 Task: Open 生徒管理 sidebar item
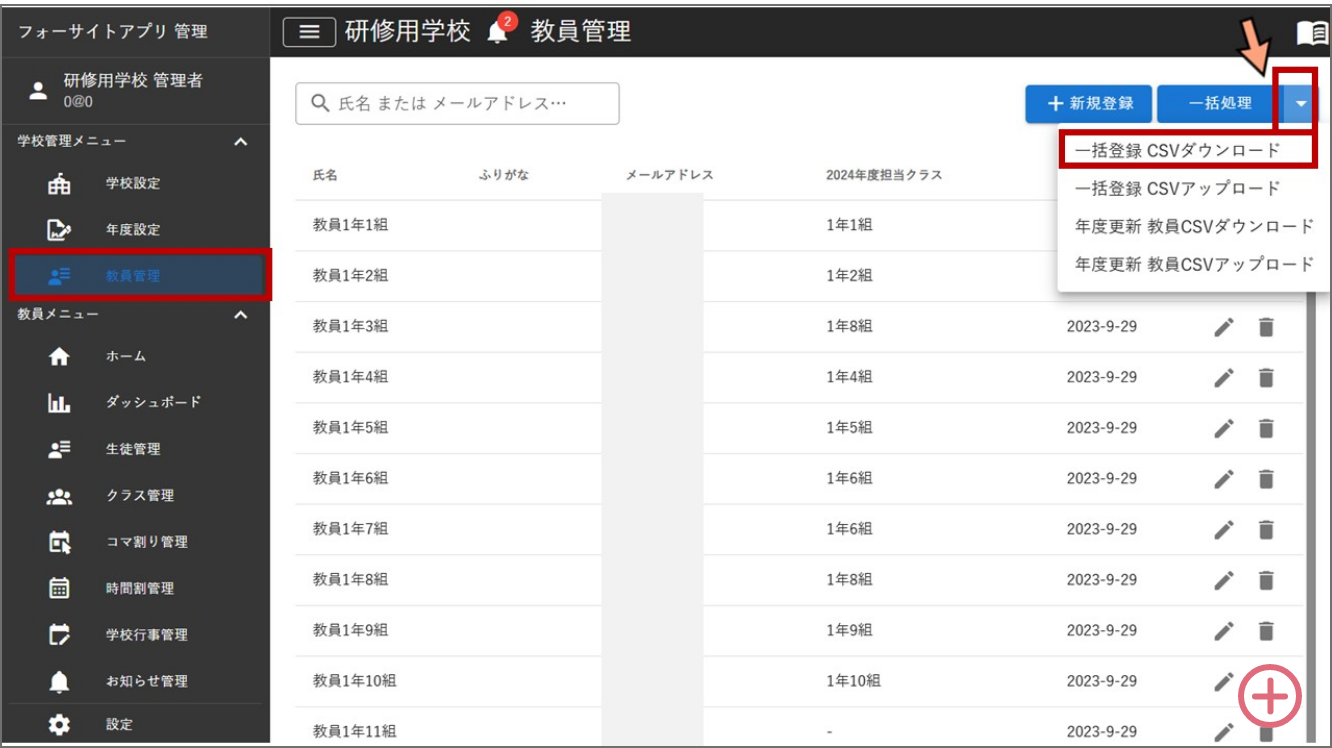[x=135, y=449]
